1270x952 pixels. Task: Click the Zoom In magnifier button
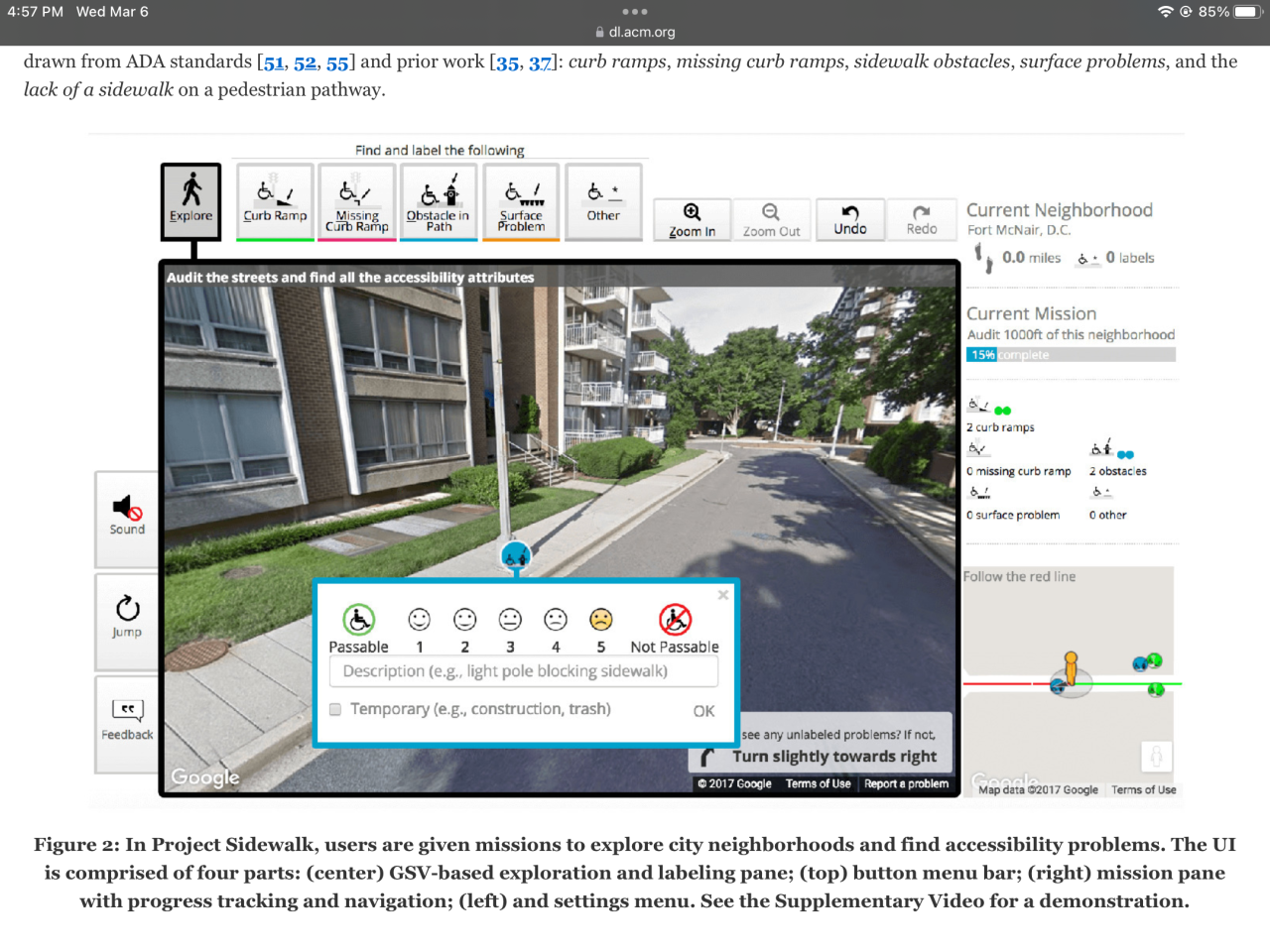693,220
